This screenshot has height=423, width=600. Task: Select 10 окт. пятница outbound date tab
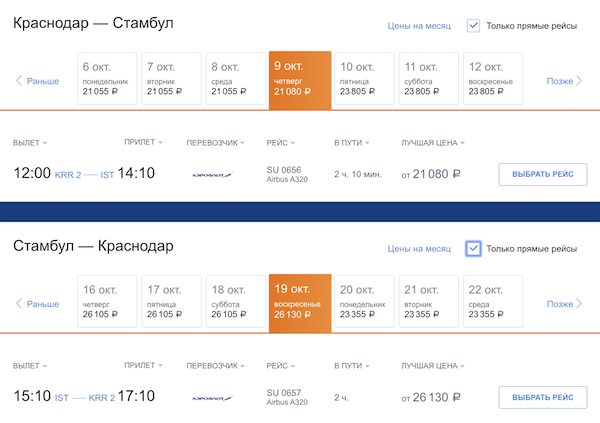pos(364,78)
